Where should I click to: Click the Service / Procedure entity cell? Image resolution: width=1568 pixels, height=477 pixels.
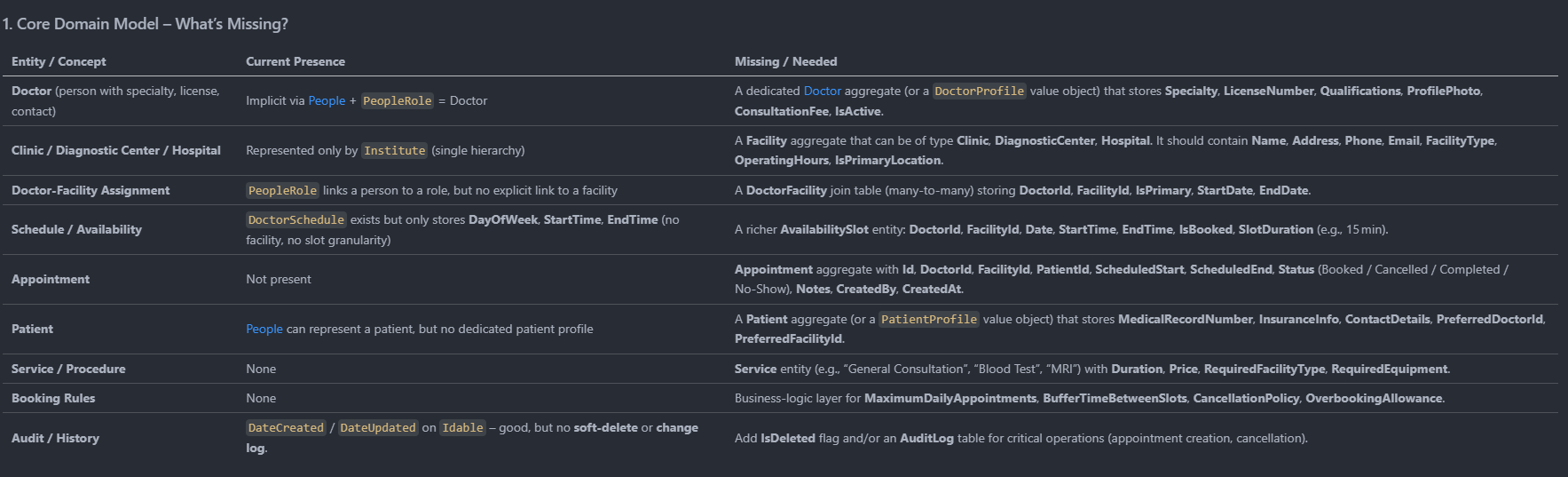(x=68, y=370)
